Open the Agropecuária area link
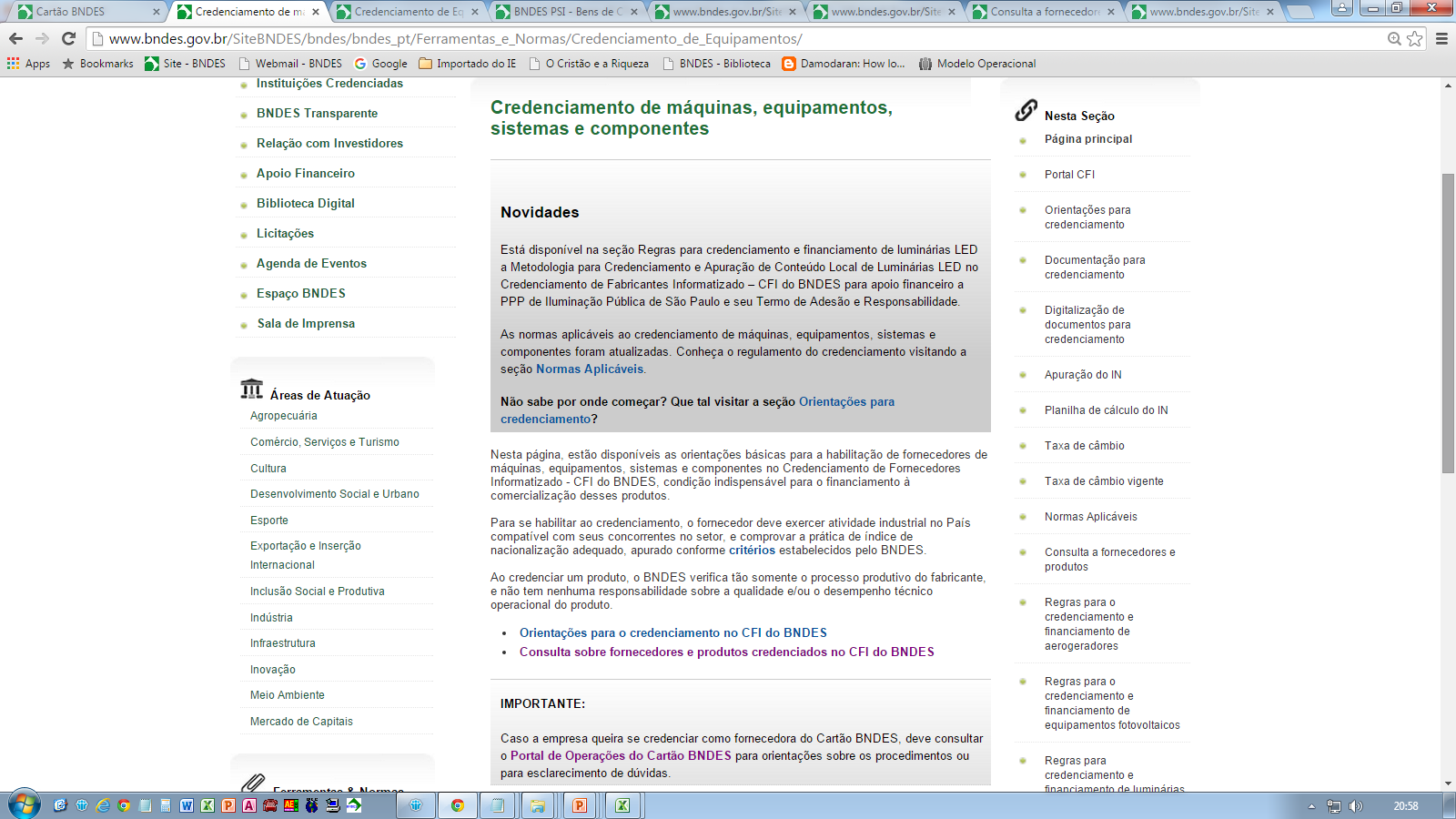1456x819 pixels. 284,416
